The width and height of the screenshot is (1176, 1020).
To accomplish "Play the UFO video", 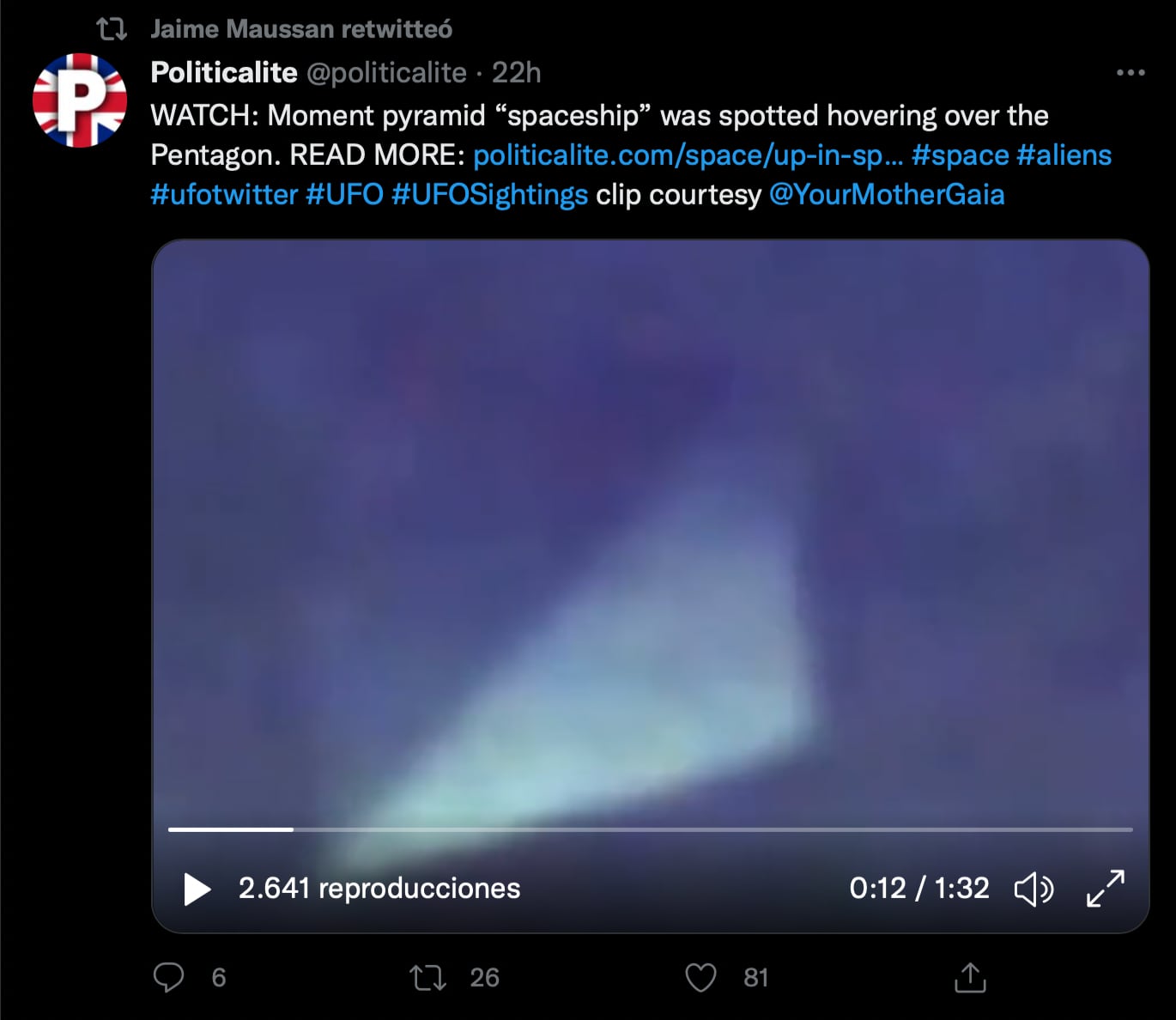I will point(197,889).
